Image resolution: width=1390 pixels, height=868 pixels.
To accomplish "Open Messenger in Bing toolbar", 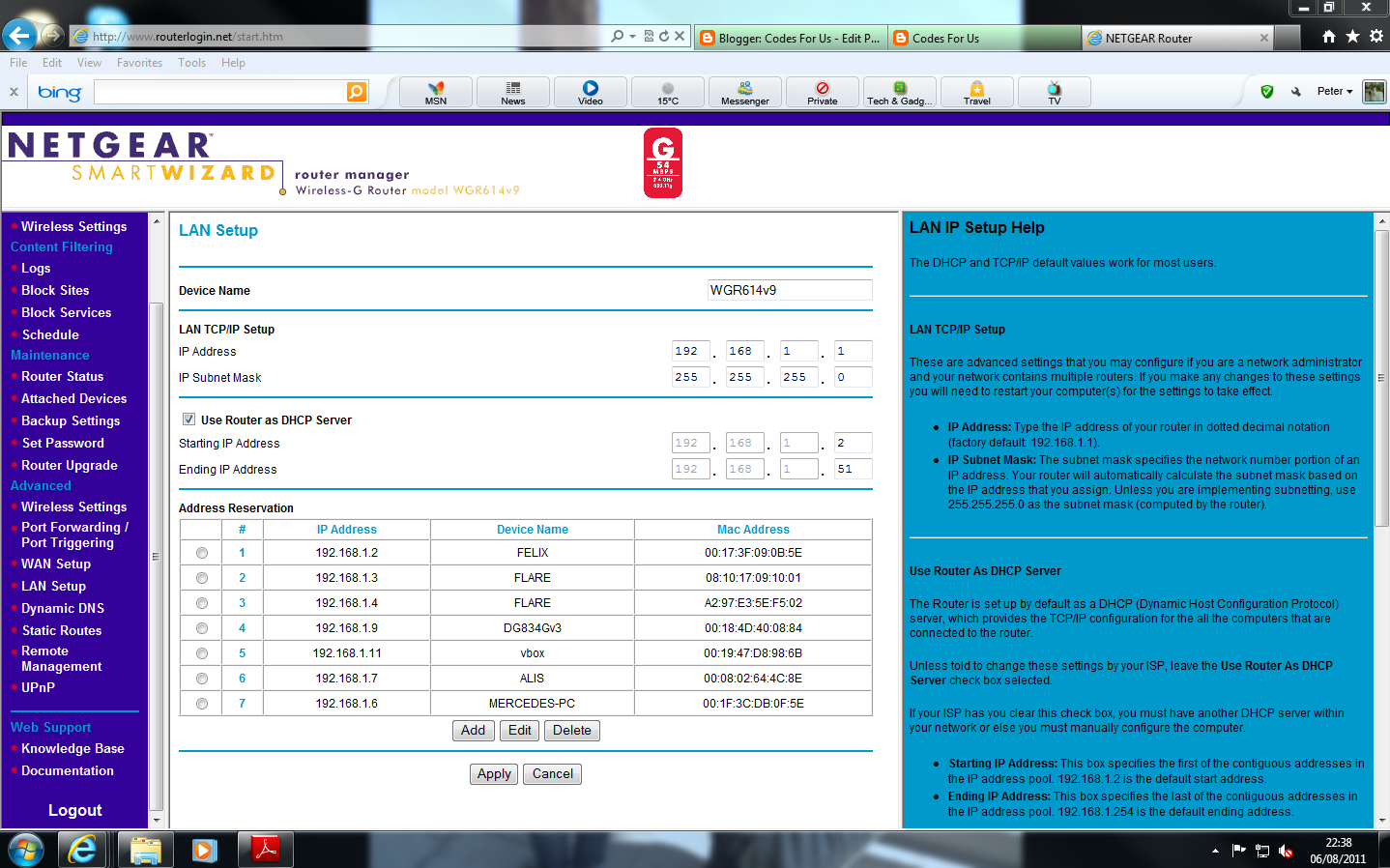I will [x=745, y=93].
